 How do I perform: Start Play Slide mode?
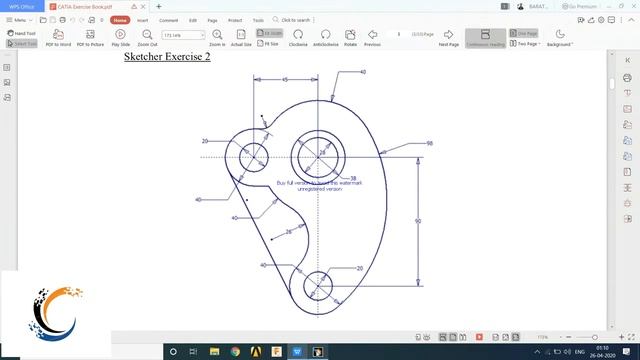point(120,38)
